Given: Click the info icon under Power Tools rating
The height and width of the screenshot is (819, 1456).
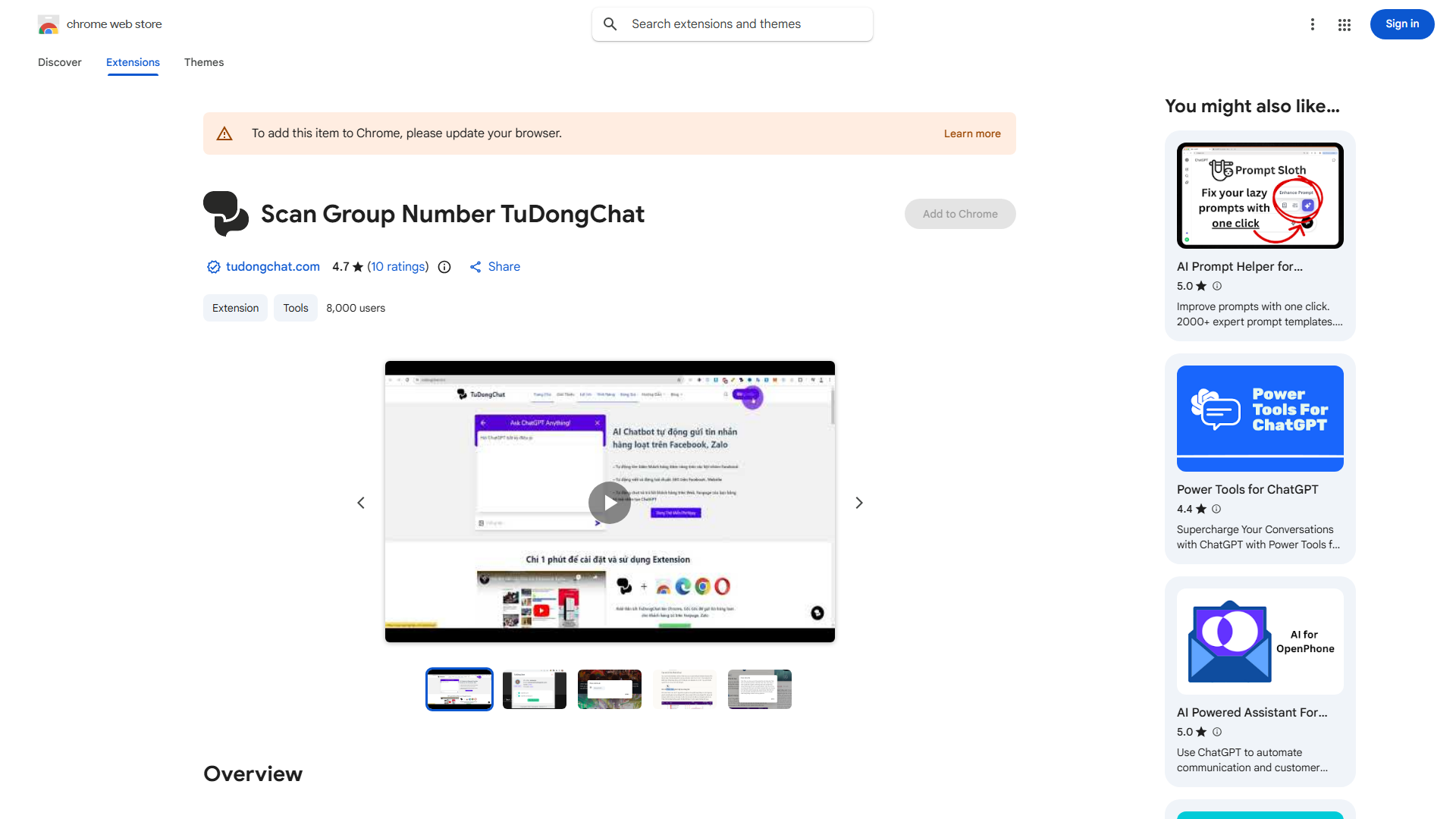Looking at the screenshot, I should (x=1216, y=509).
